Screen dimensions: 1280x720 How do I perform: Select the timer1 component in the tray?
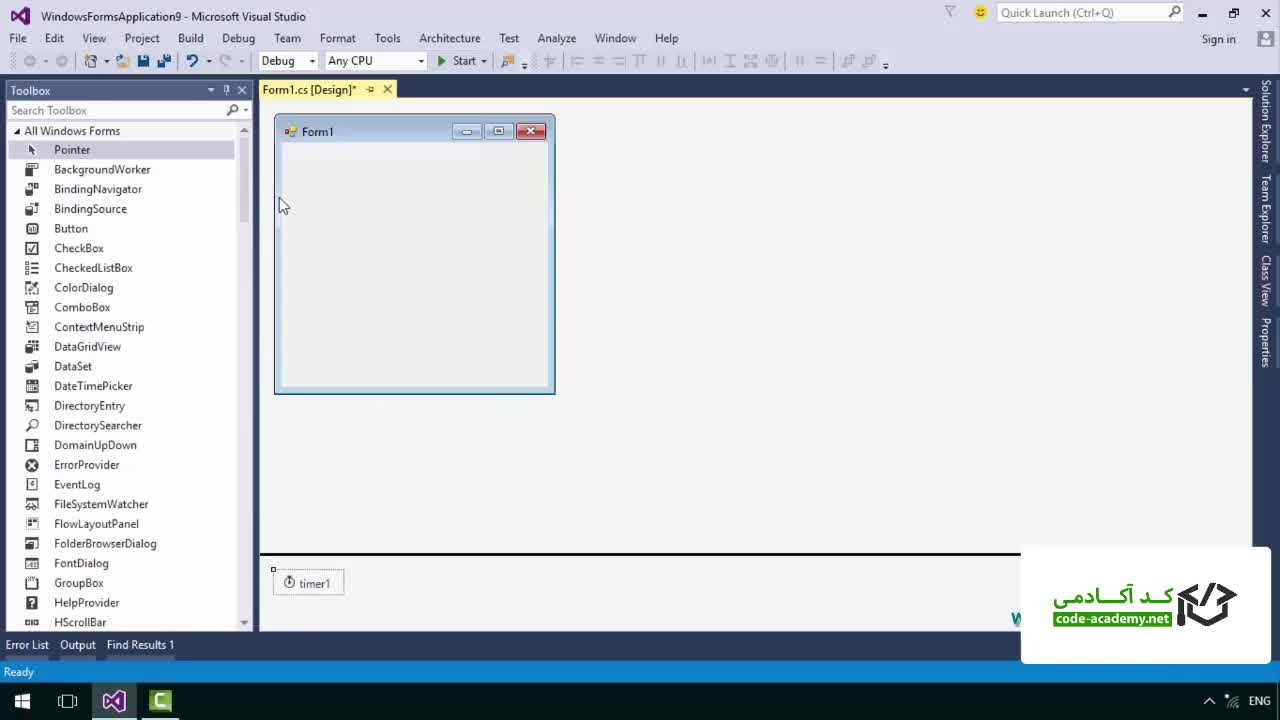coord(308,583)
